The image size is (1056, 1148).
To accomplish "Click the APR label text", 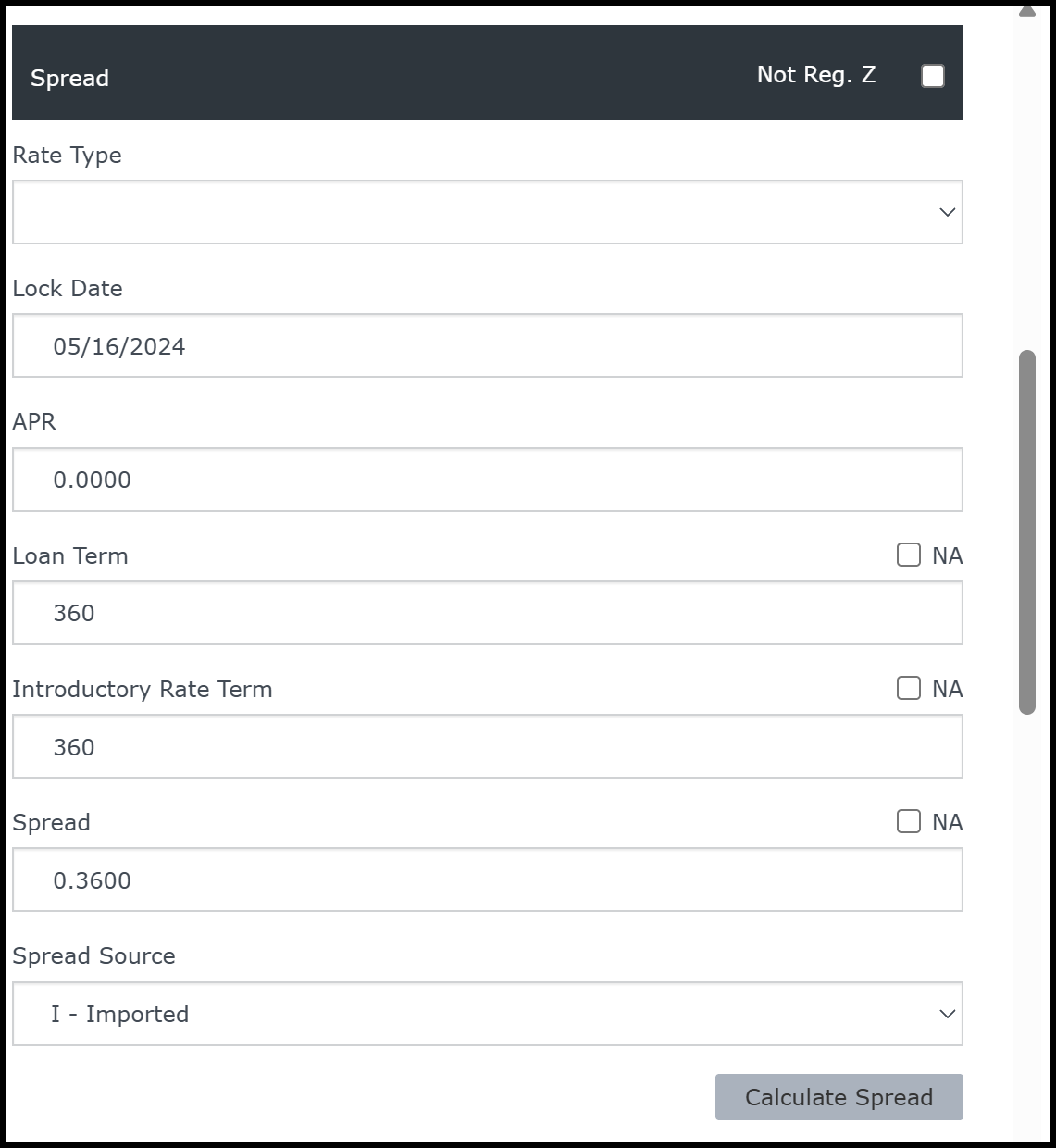I will tap(34, 421).
